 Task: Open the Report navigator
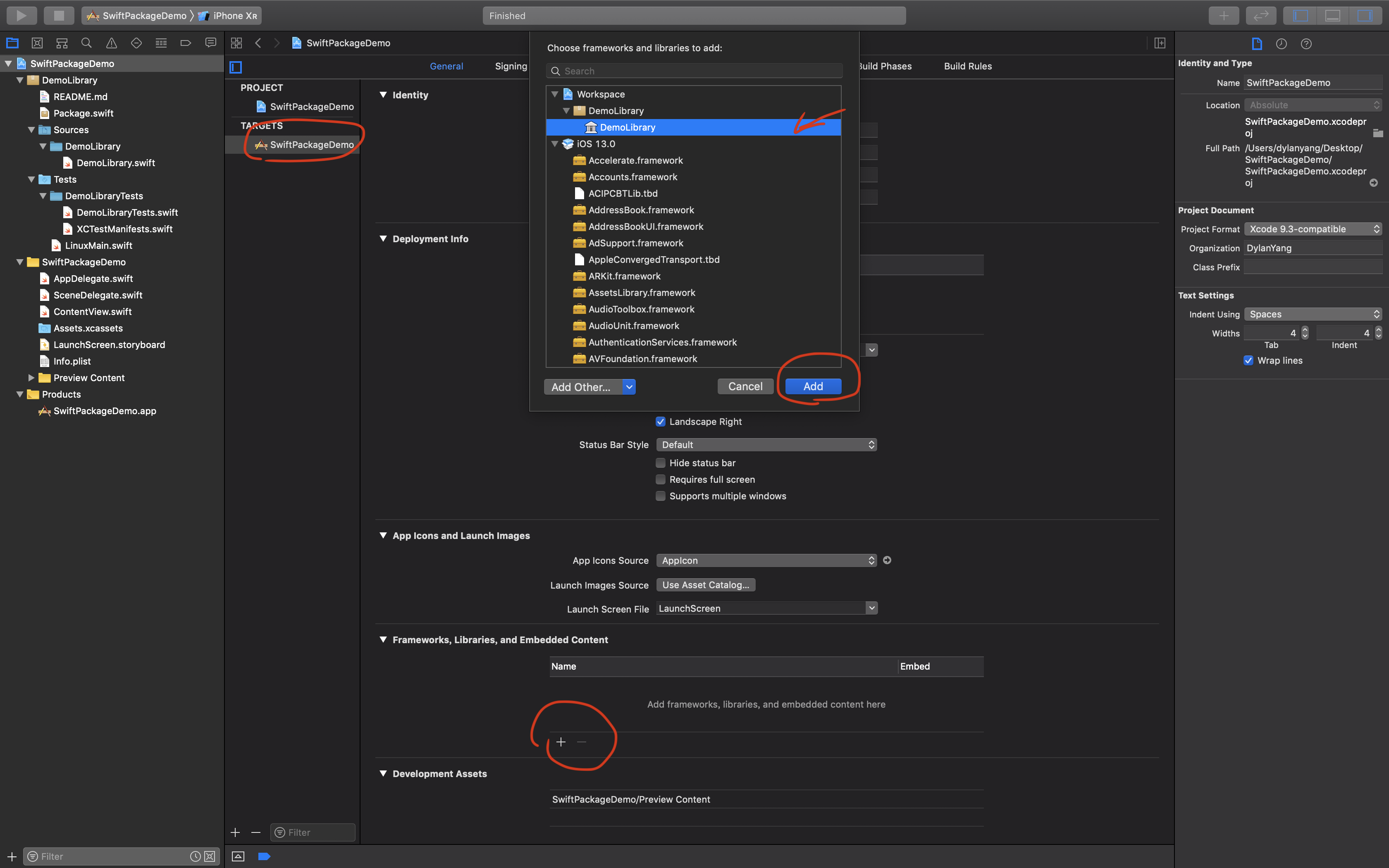click(211, 43)
